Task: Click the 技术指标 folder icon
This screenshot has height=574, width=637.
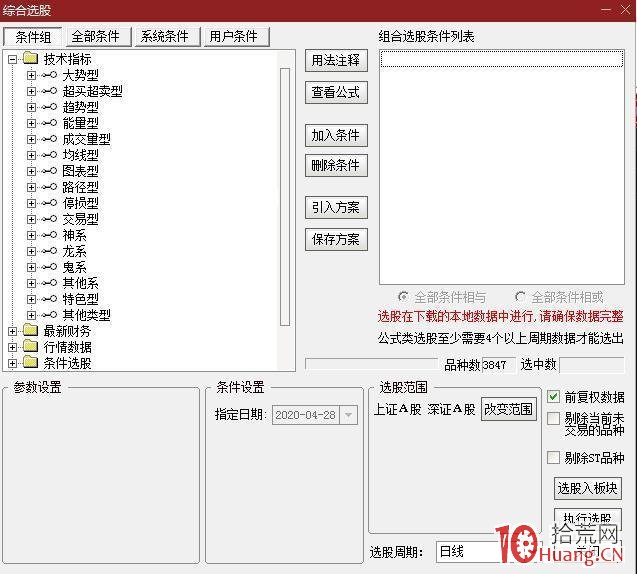Action: [30, 58]
